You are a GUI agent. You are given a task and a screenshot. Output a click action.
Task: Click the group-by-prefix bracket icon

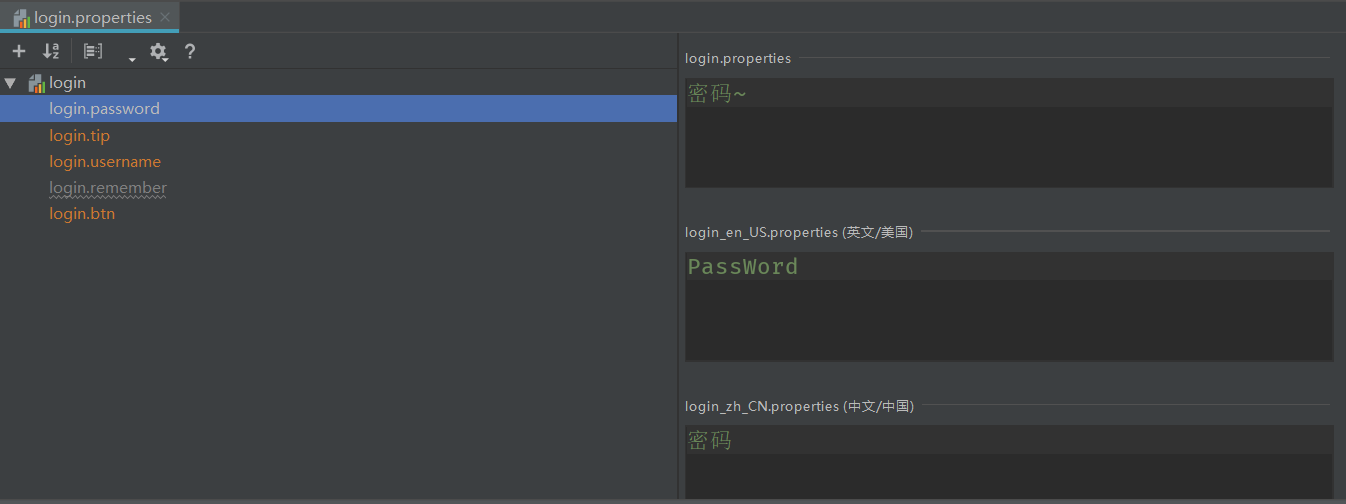pyautogui.click(x=93, y=51)
